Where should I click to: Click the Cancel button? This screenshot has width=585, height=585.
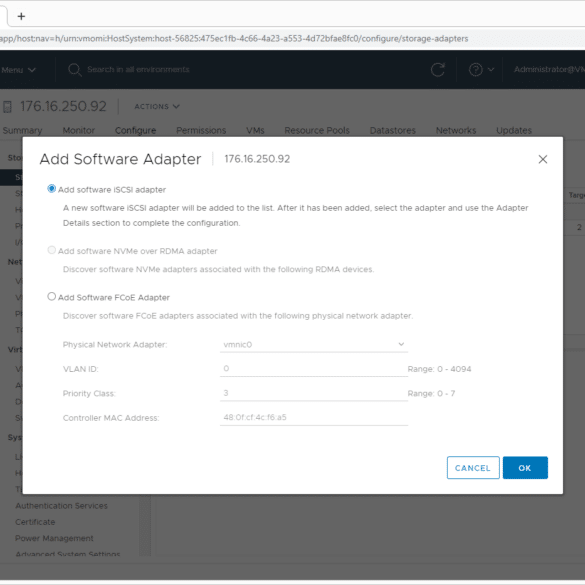[x=473, y=467]
